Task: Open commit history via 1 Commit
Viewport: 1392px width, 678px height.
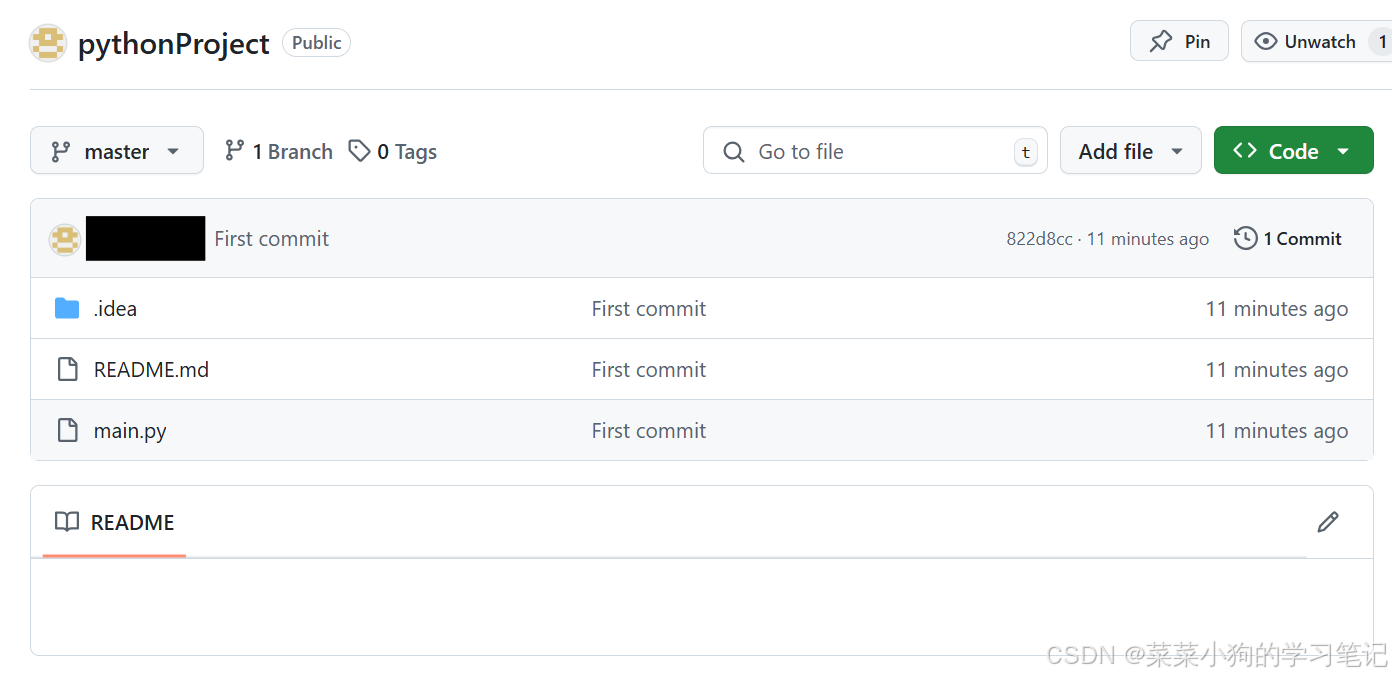Action: point(1288,239)
